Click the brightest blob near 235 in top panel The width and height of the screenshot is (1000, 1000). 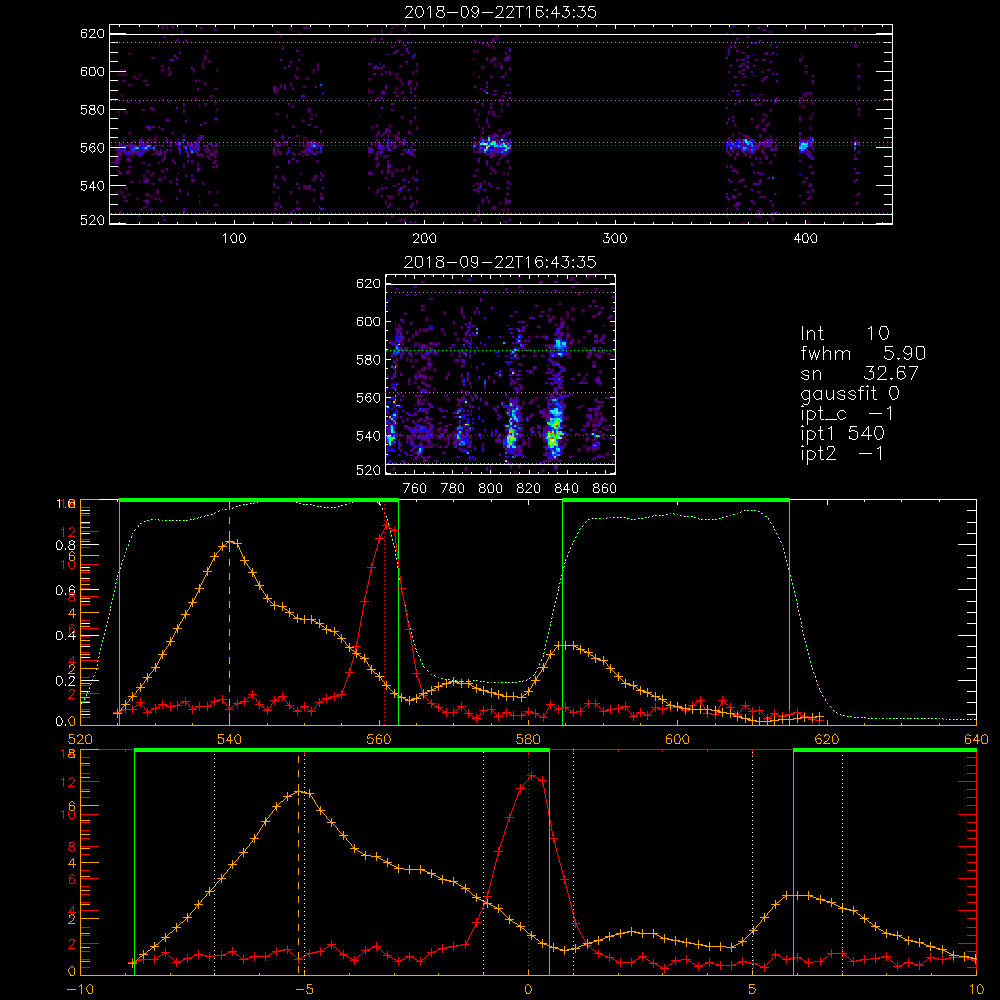pyautogui.click(x=493, y=145)
